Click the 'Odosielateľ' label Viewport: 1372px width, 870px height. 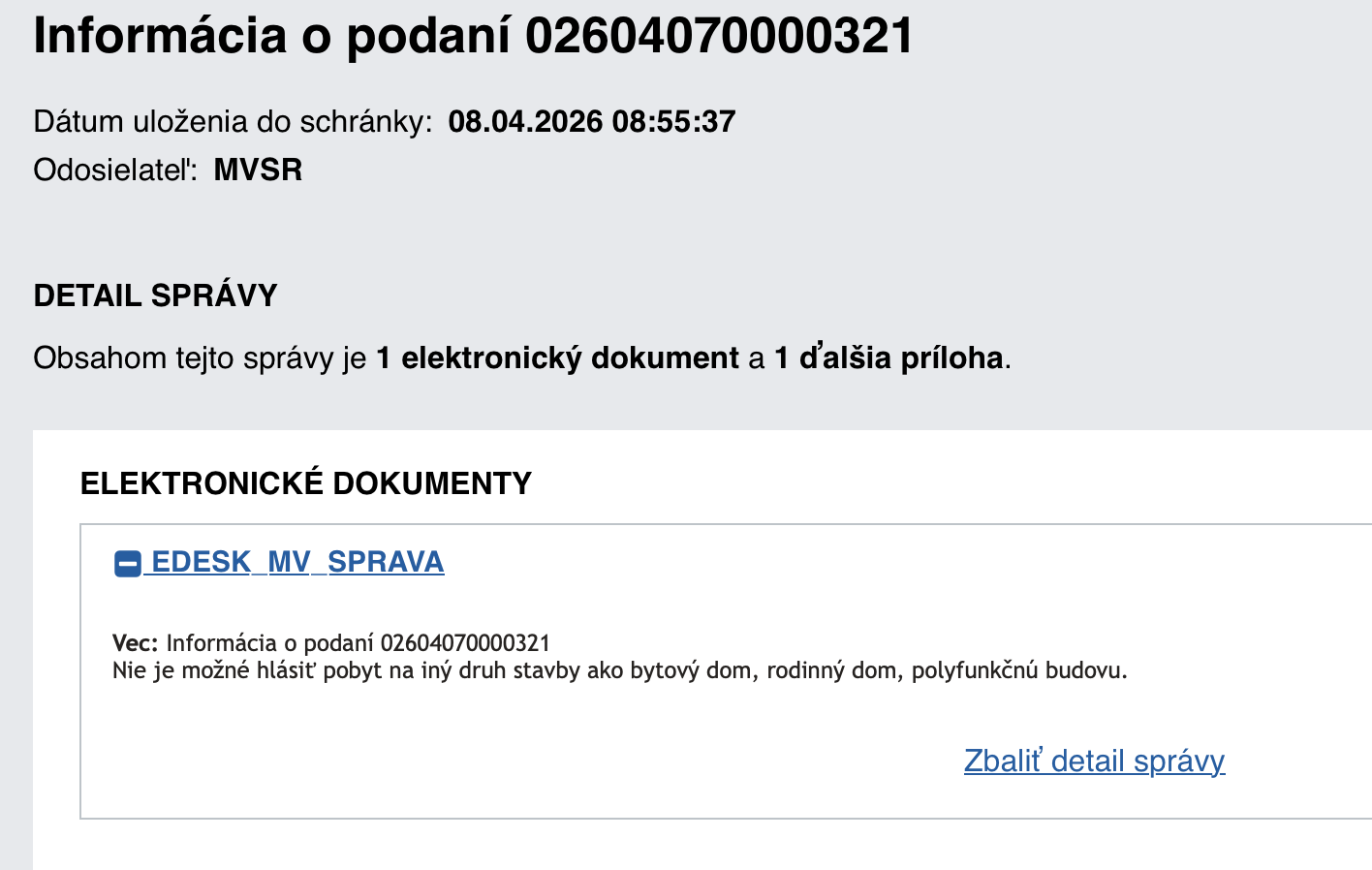[114, 171]
